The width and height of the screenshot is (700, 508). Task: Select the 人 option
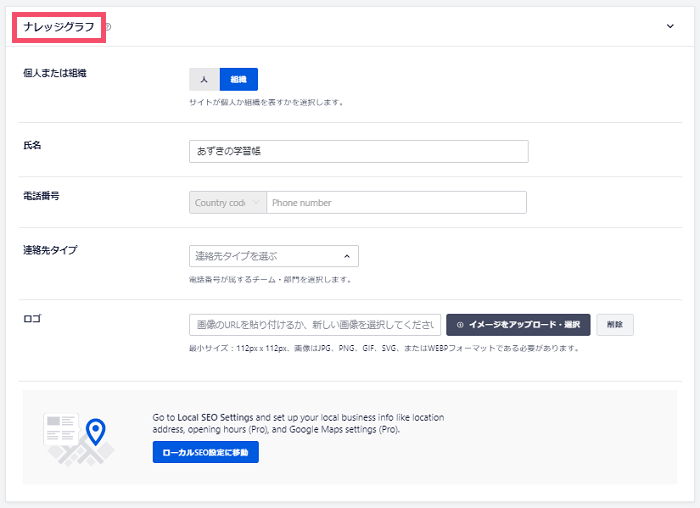click(x=204, y=79)
